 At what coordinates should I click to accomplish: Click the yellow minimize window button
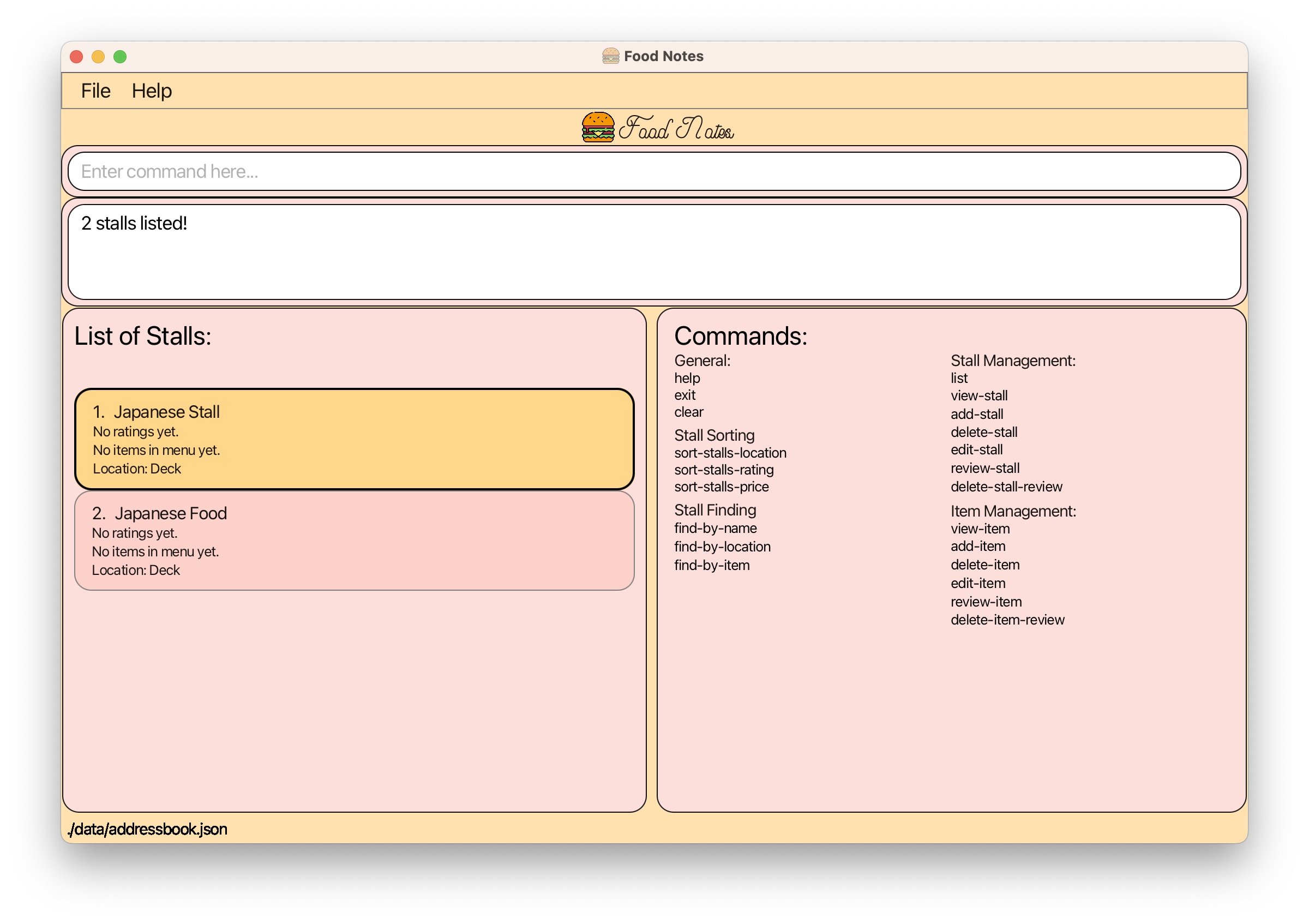point(98,56)
